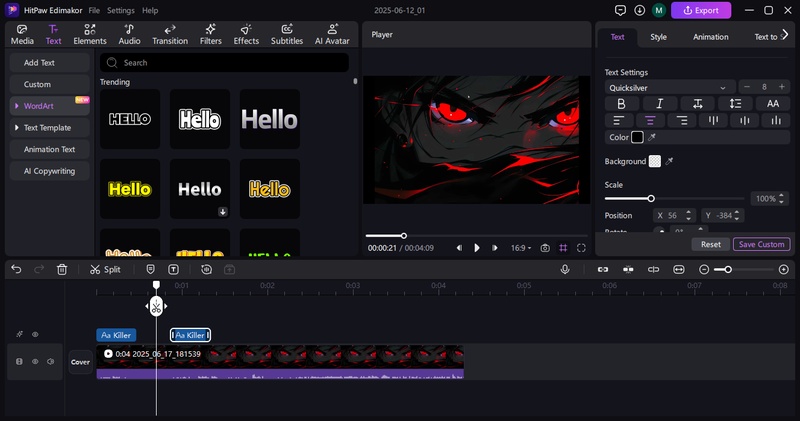Open the 16:9 aspect ratio dropdown
Image resolution: width=800 pixels, height=421 pixels.
[522, 247]
